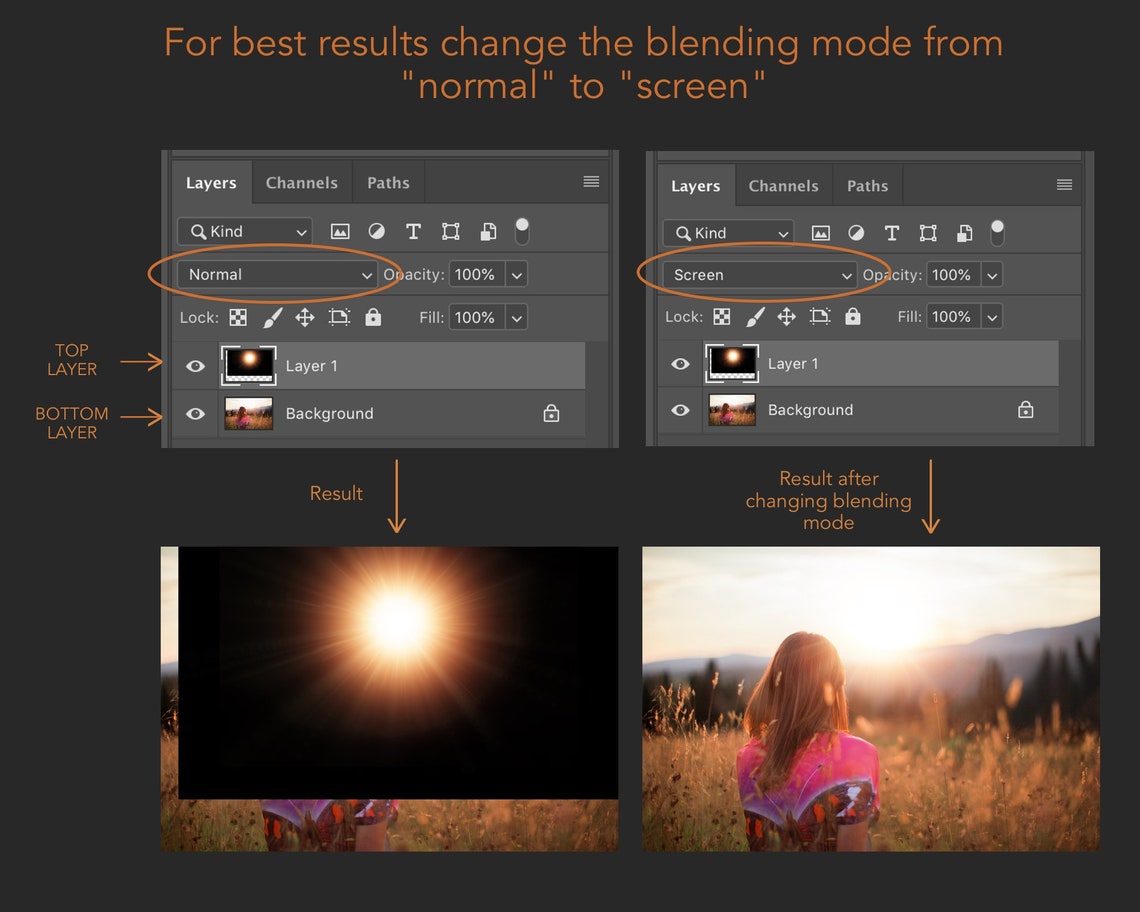Filter for shape layers icon
The height and width of the screenshot is (912, 1140).
[x=450, y=231]
